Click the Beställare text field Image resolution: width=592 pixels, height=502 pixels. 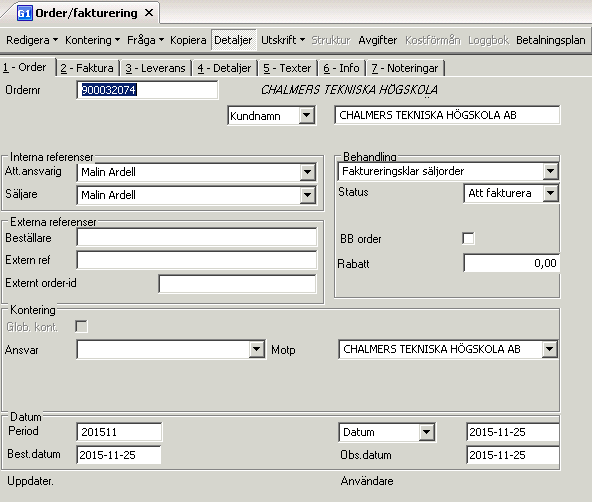[196, 237]
